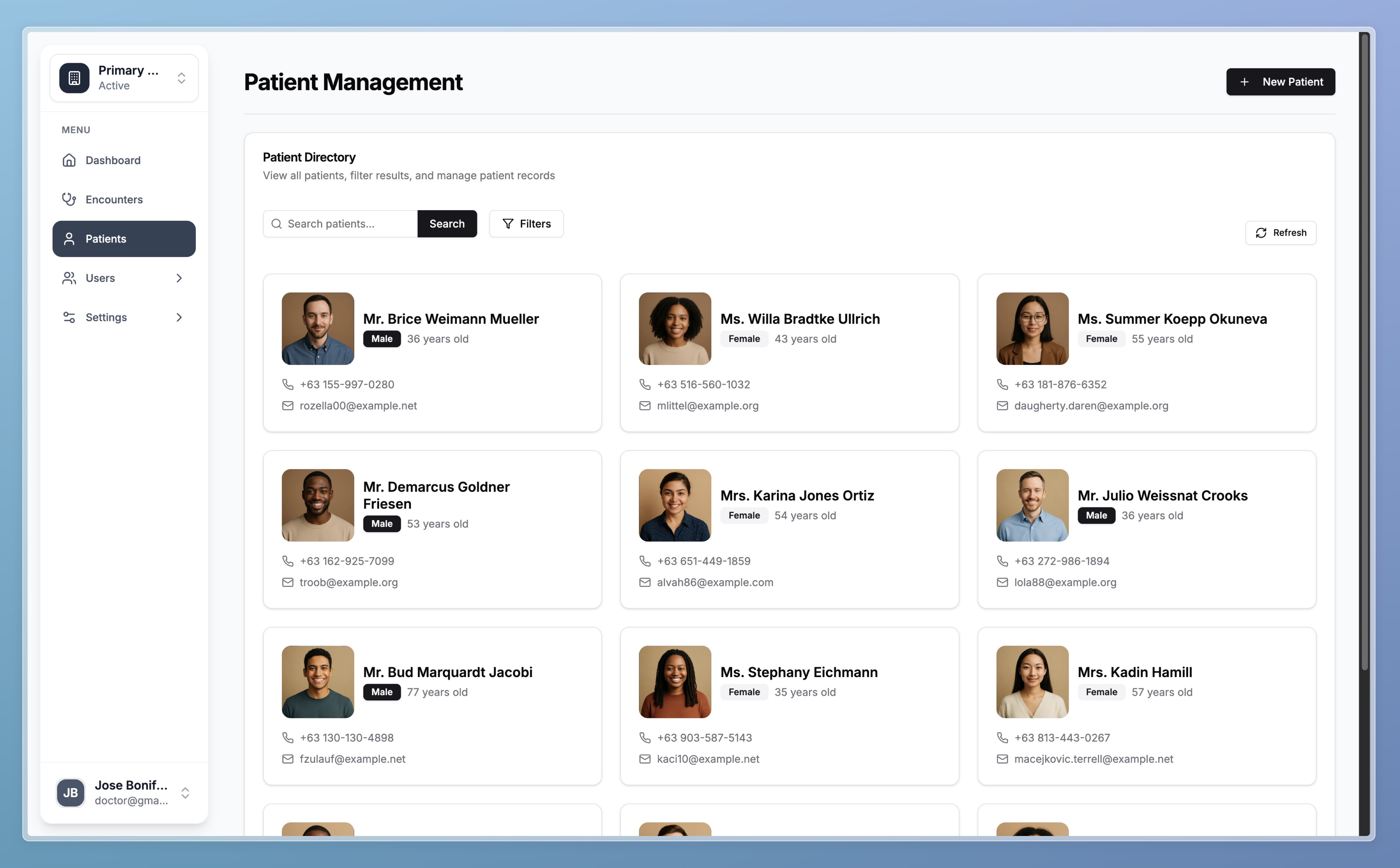
Task: Click the Search button
Action: click(447, 223)
